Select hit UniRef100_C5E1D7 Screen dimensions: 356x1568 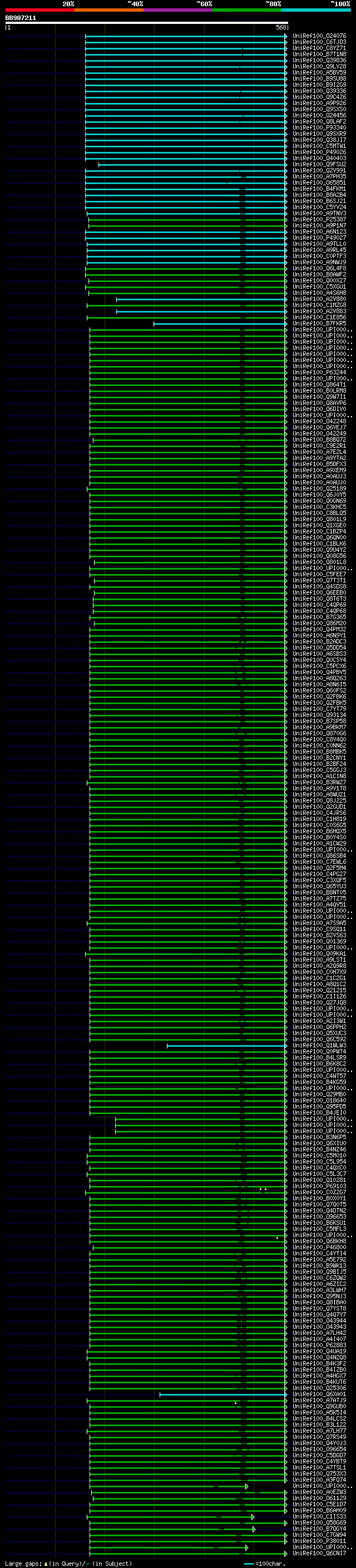tap(319, 1504)
